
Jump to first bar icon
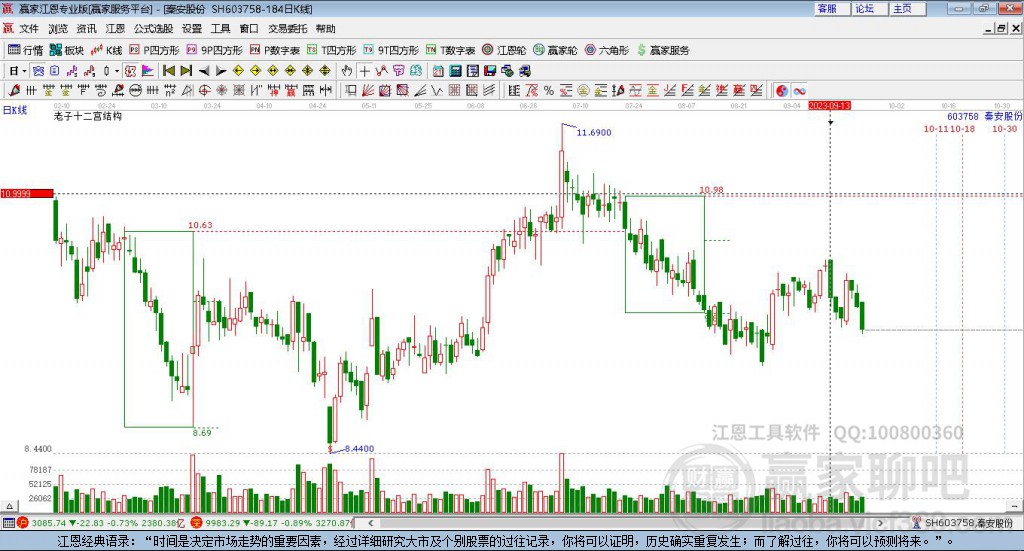tap(168, 71)
